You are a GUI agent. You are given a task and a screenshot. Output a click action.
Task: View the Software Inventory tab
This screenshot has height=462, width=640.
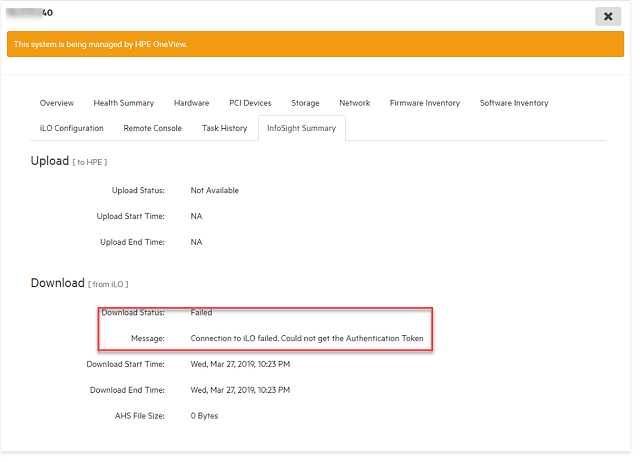pos(514,103)
